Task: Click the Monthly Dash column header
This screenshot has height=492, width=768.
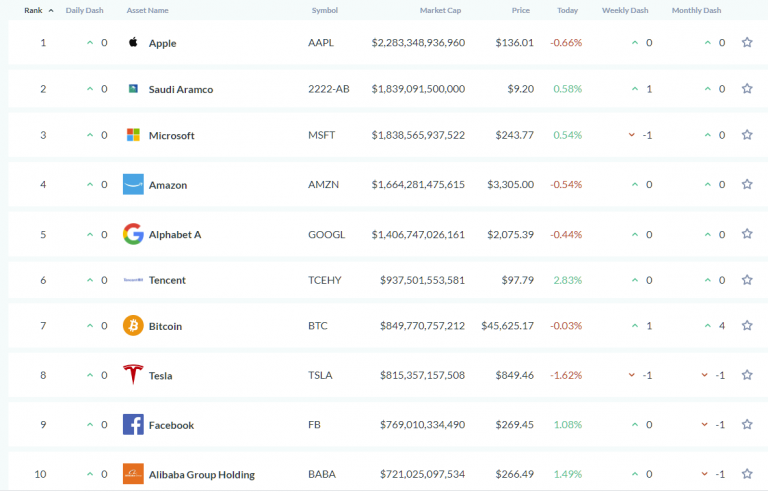Action: tap(698, 10)
